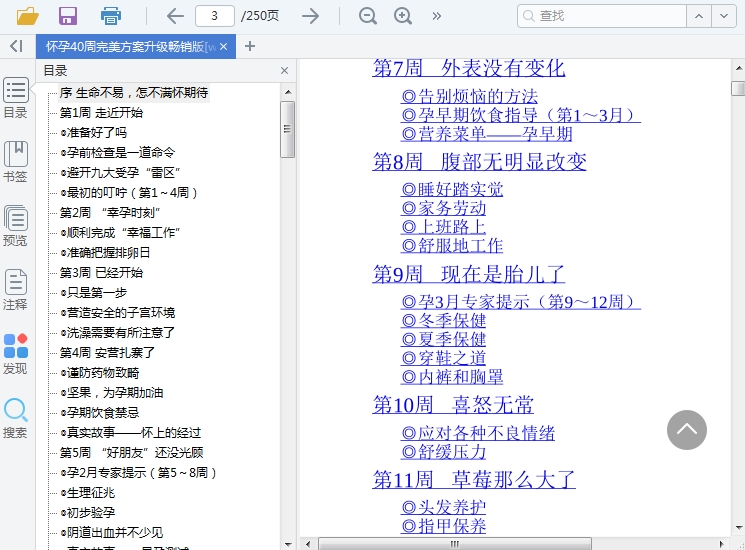Select outline entry 序 生命不易，怎不满怀期待
This screenshot has width=745, height=550.
point(134,93)
